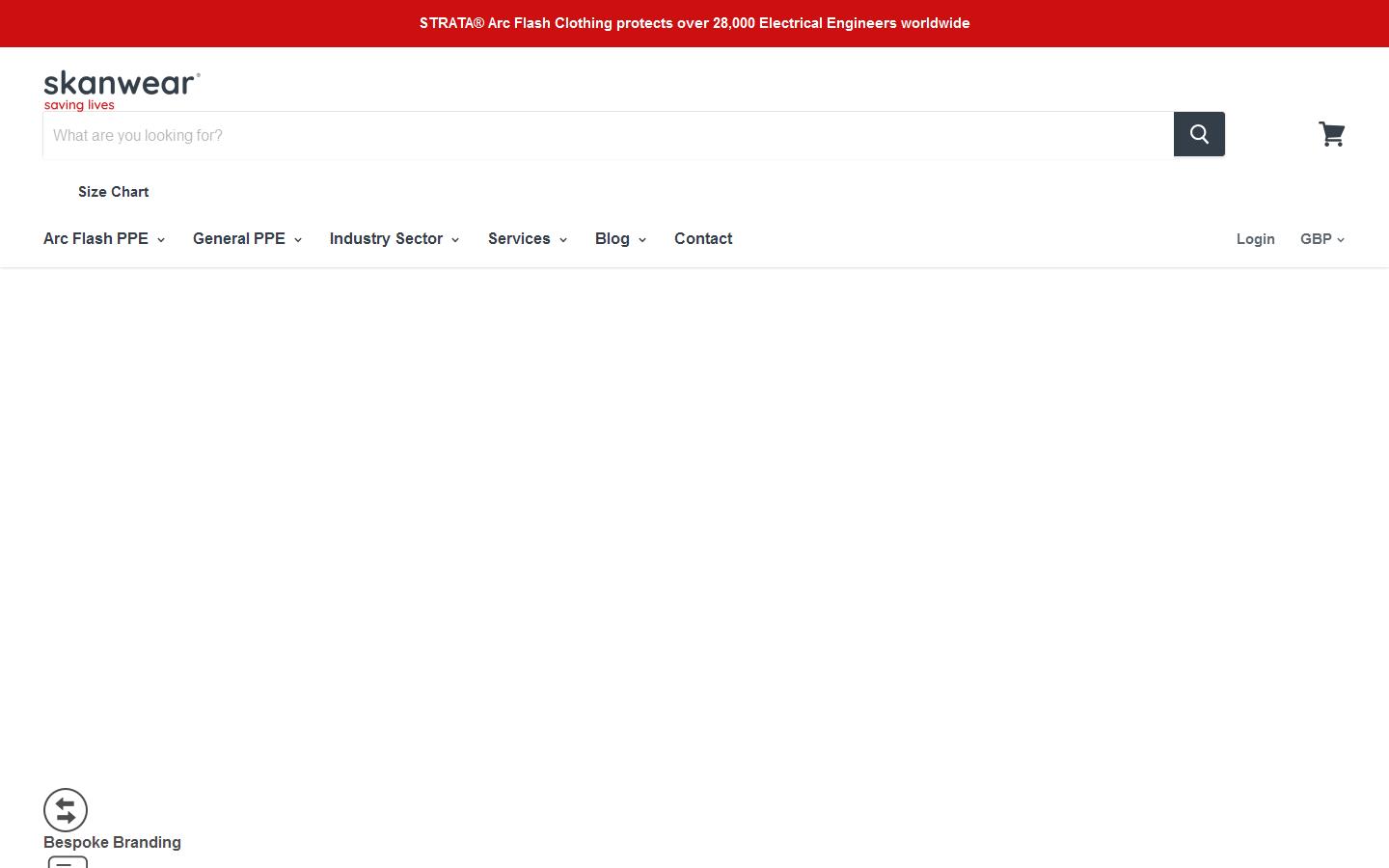Click the Bespoke Branding arrows icon
This screenshot has width=1389, height=868.
click(x=66, y=810)
